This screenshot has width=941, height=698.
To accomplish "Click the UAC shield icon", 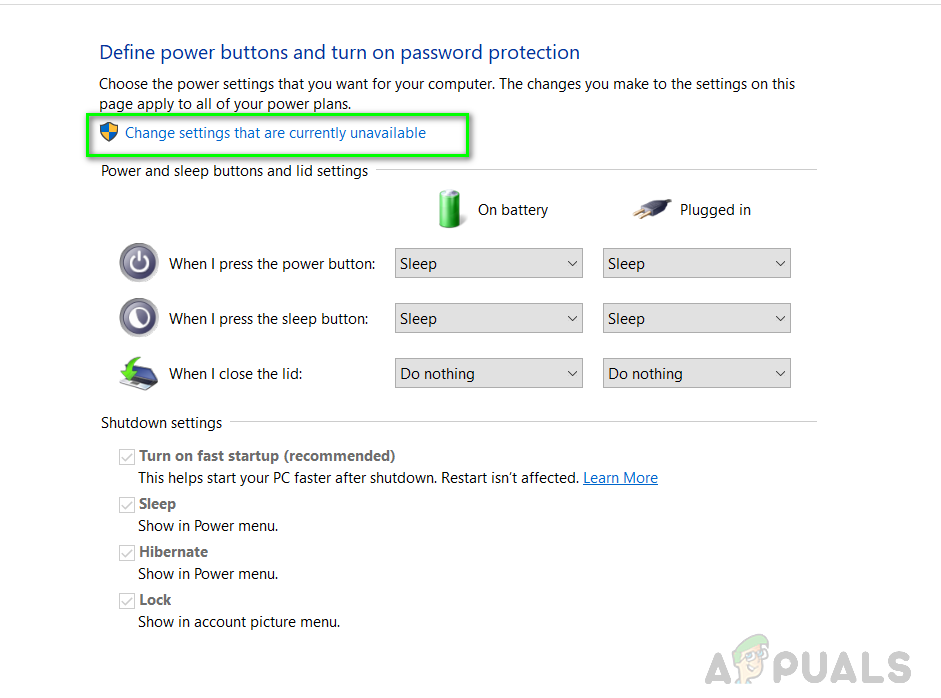I will [x=109, y=132].
